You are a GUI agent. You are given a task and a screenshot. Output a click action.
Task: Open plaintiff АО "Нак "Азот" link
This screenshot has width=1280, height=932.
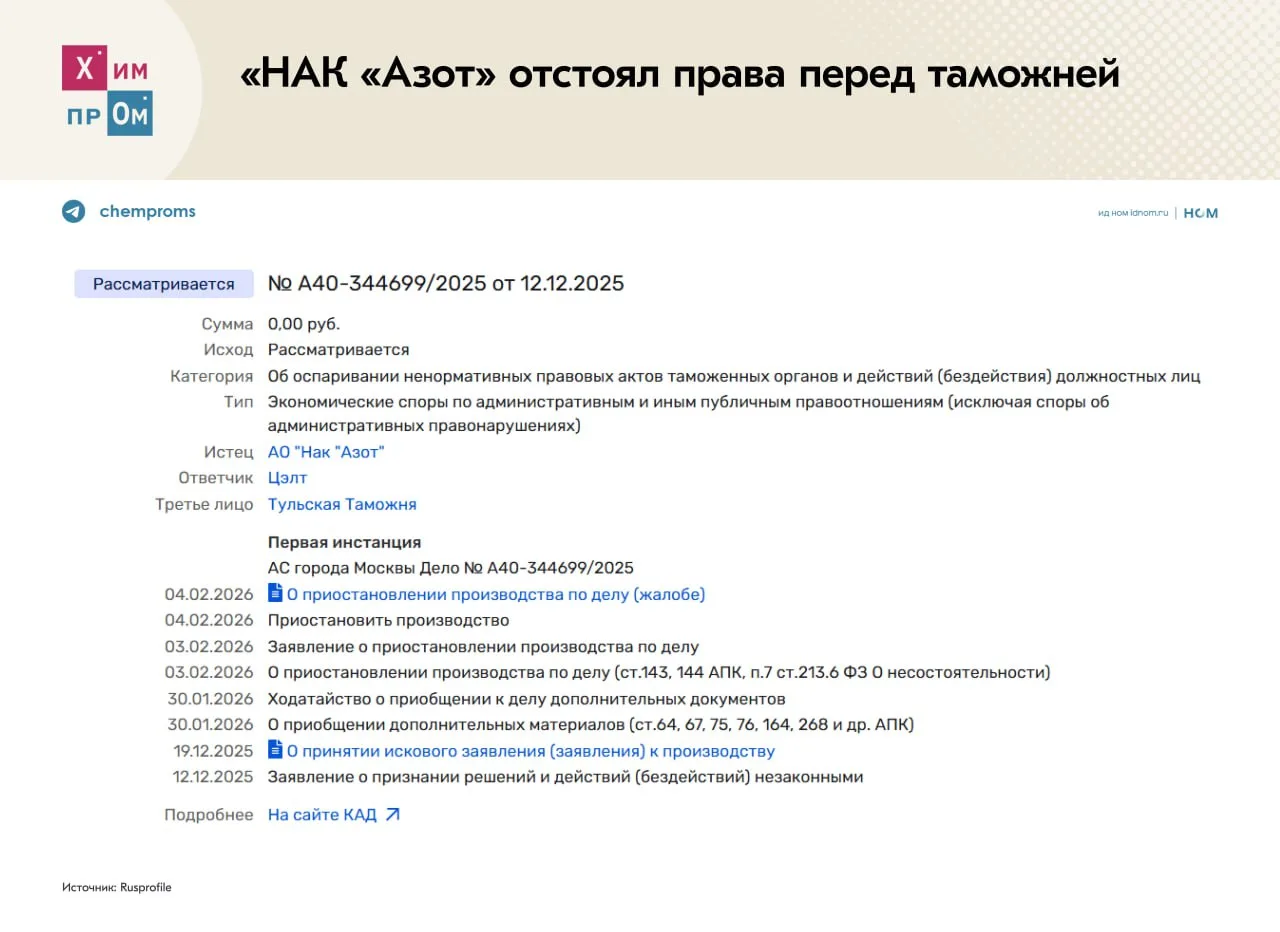326,452
